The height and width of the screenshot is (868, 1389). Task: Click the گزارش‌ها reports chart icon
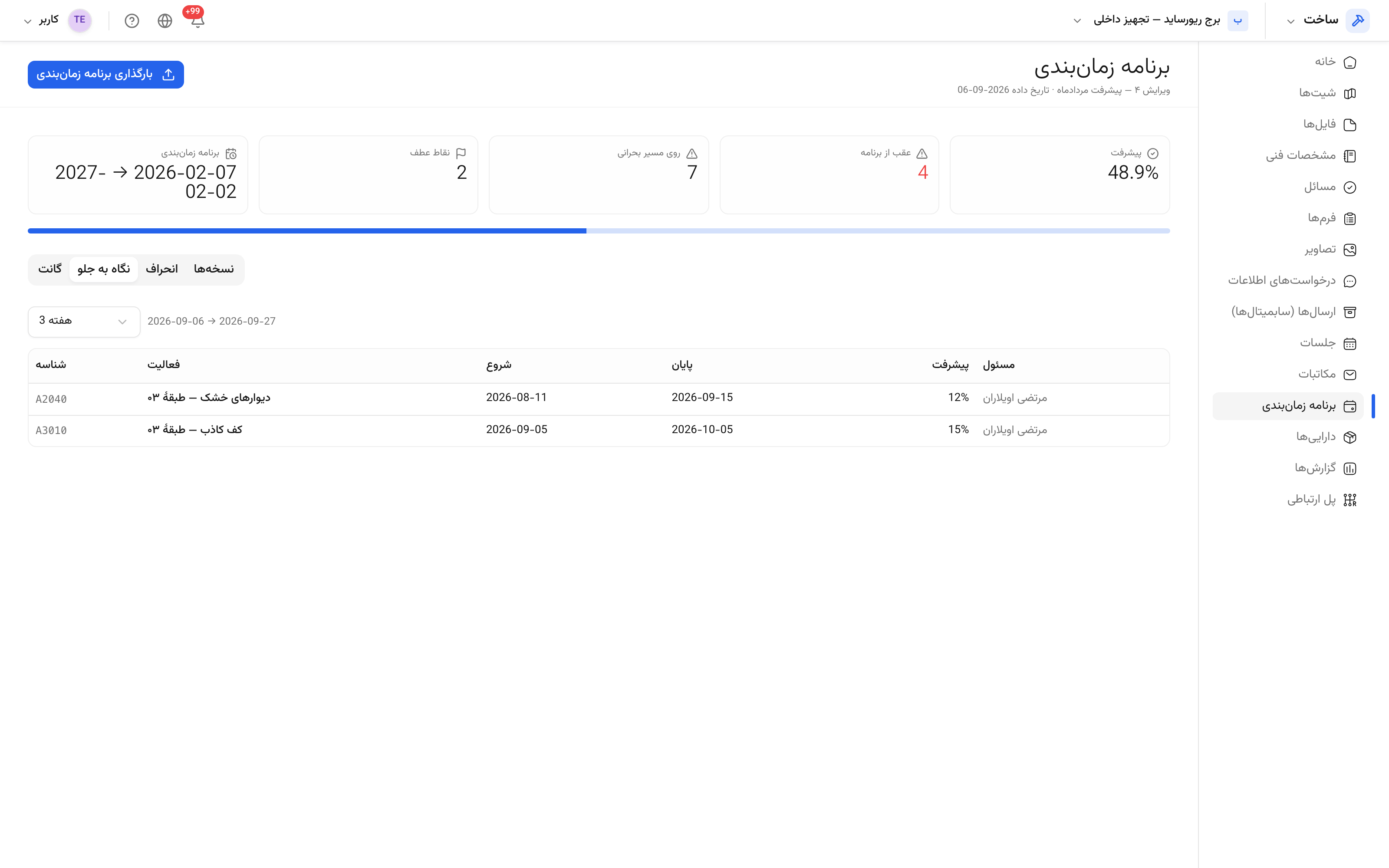1350,469
